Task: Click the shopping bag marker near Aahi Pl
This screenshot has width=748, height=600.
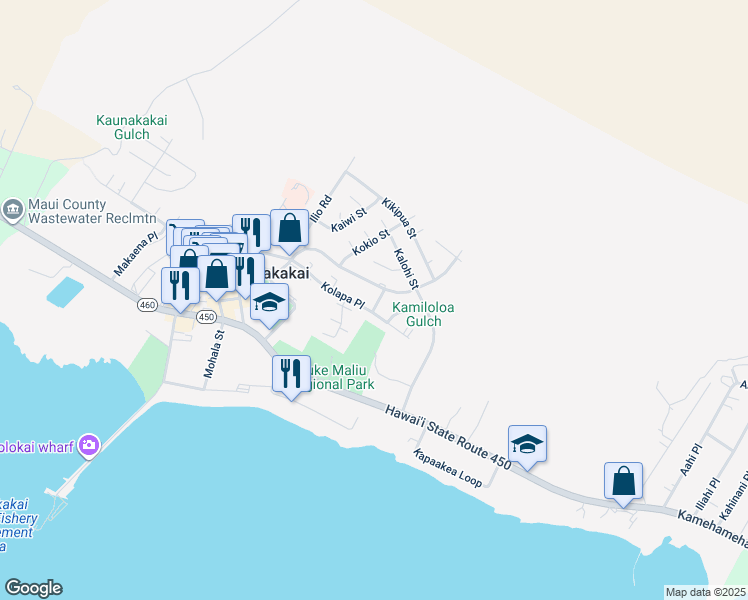Action: click(623, 483)
